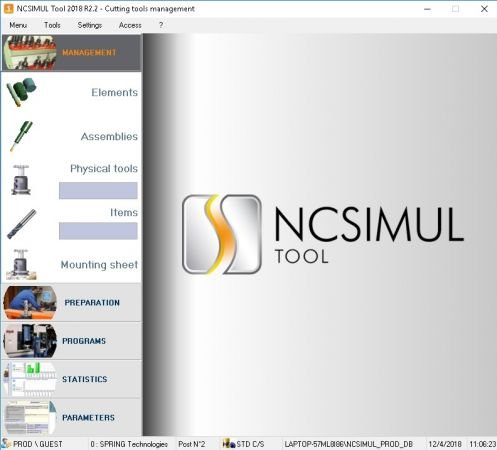497x450 pixels.
Task: Click the Programs machine thumbnail
Action: point(30,341)
